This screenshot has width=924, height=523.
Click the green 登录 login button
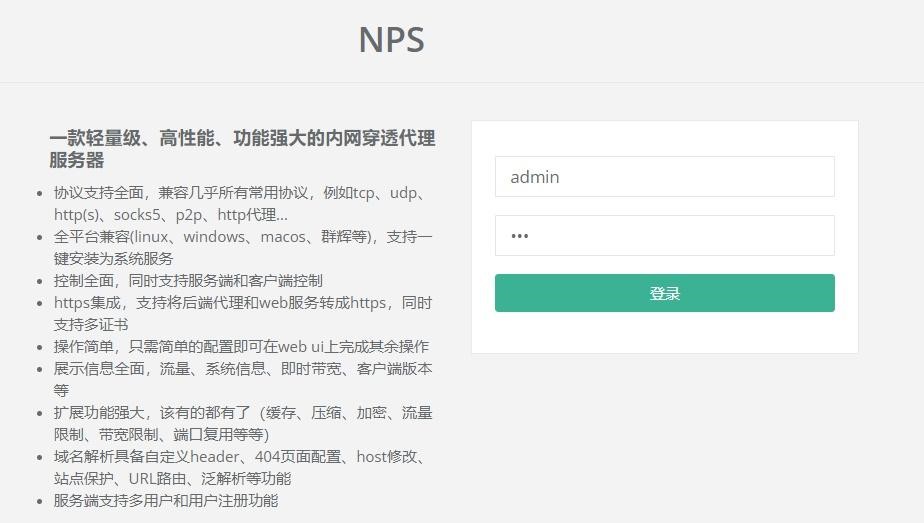point(665,293)
